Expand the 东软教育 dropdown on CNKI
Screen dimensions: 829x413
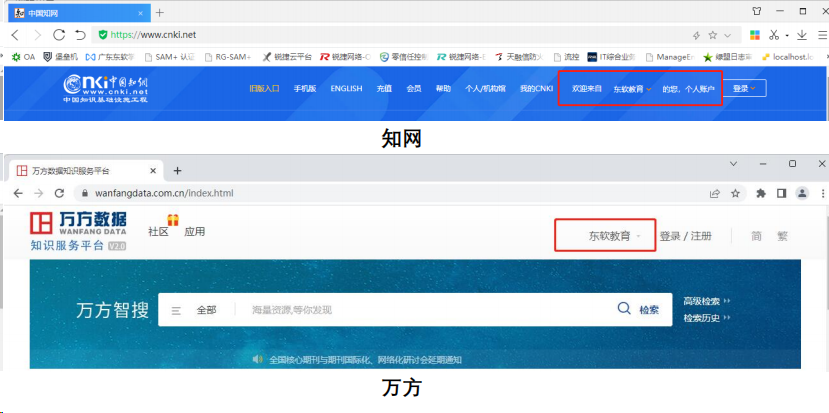click(x=632, y=89)
